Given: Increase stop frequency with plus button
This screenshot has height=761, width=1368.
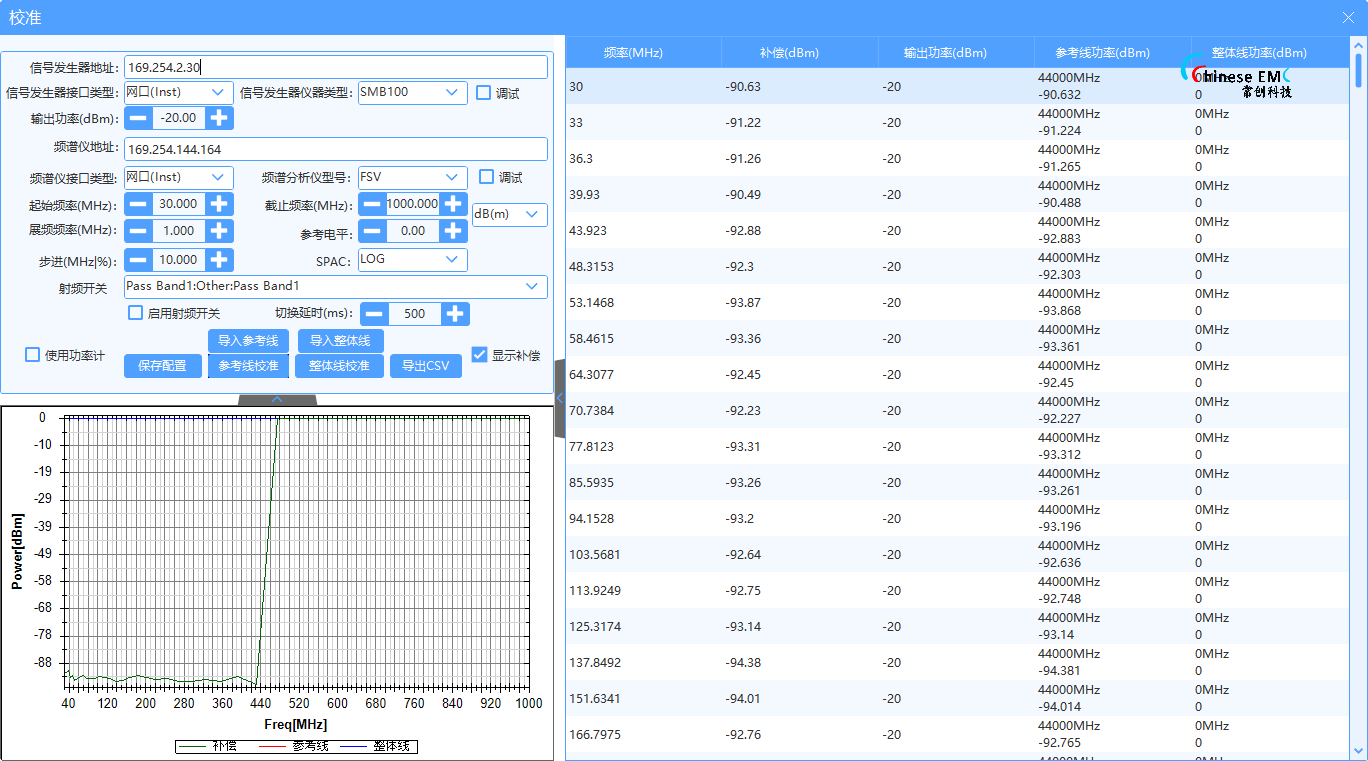Looking at the screenshot, I should click(x=453, y=204).
